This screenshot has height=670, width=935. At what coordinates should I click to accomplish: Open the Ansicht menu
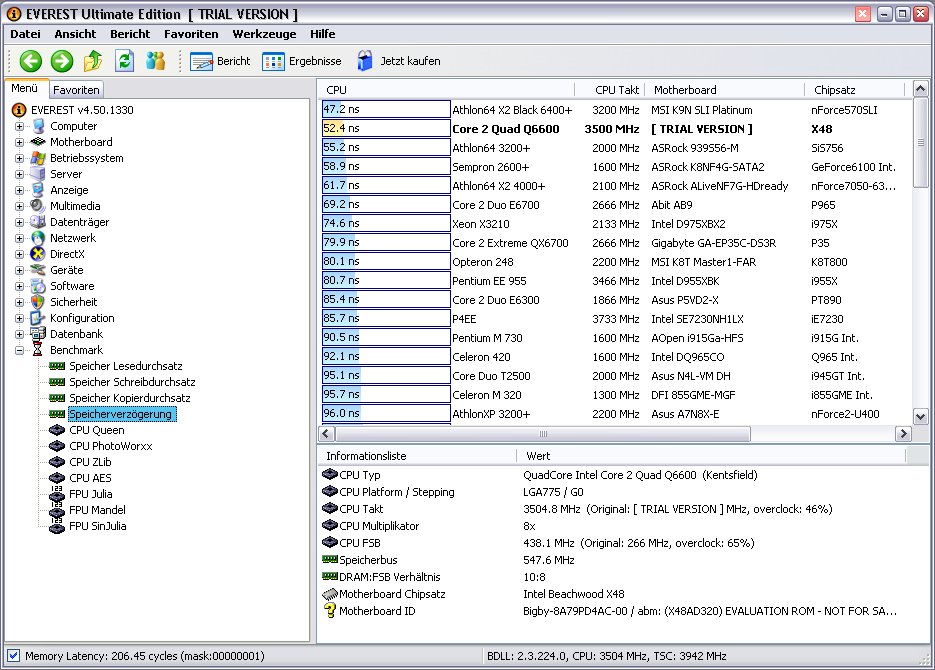point(75,34)
